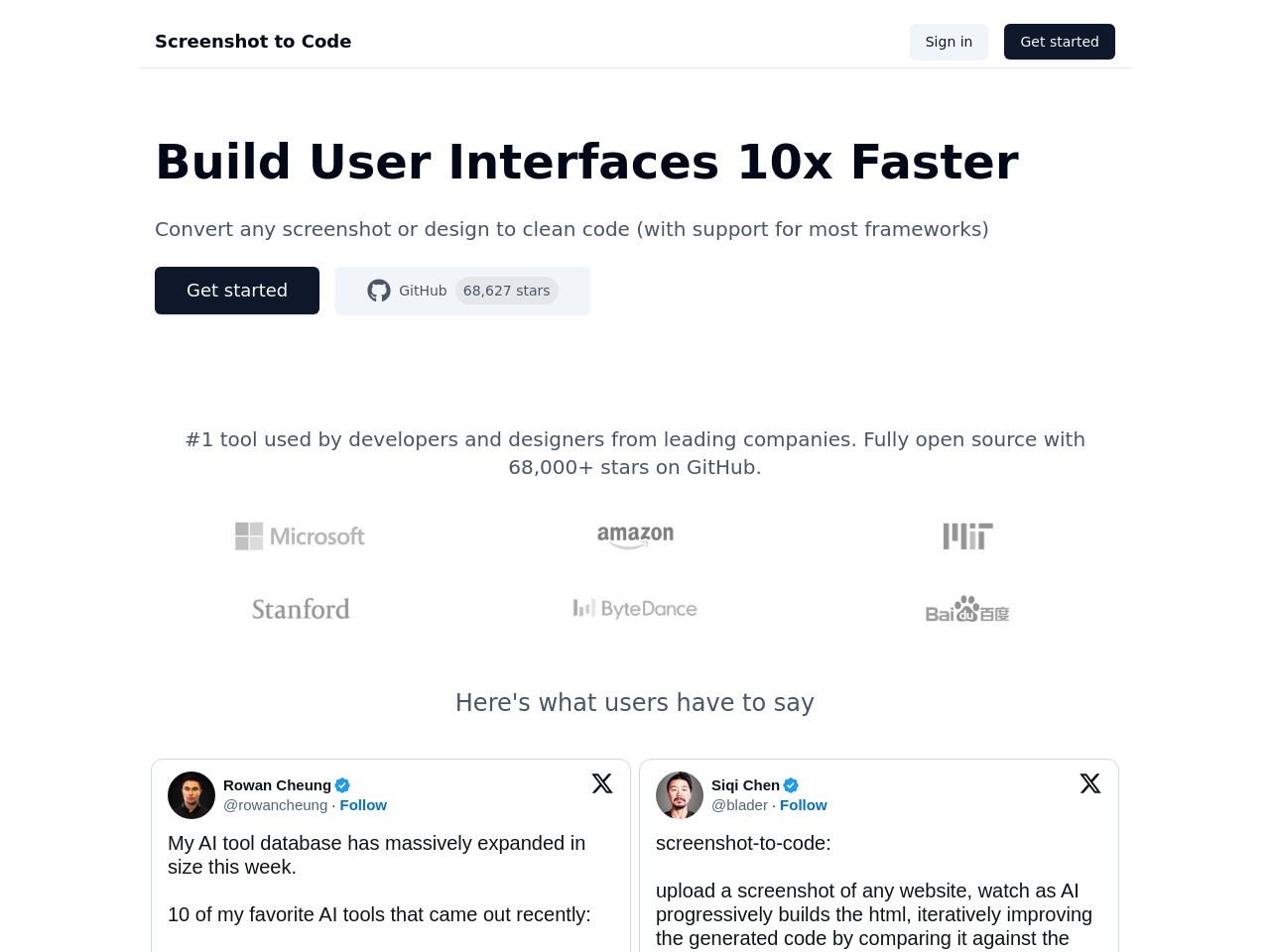The image size is (1270, 952).
Task: Click the verified badge next to Rowan Cheung
Action: pos(341,784)
